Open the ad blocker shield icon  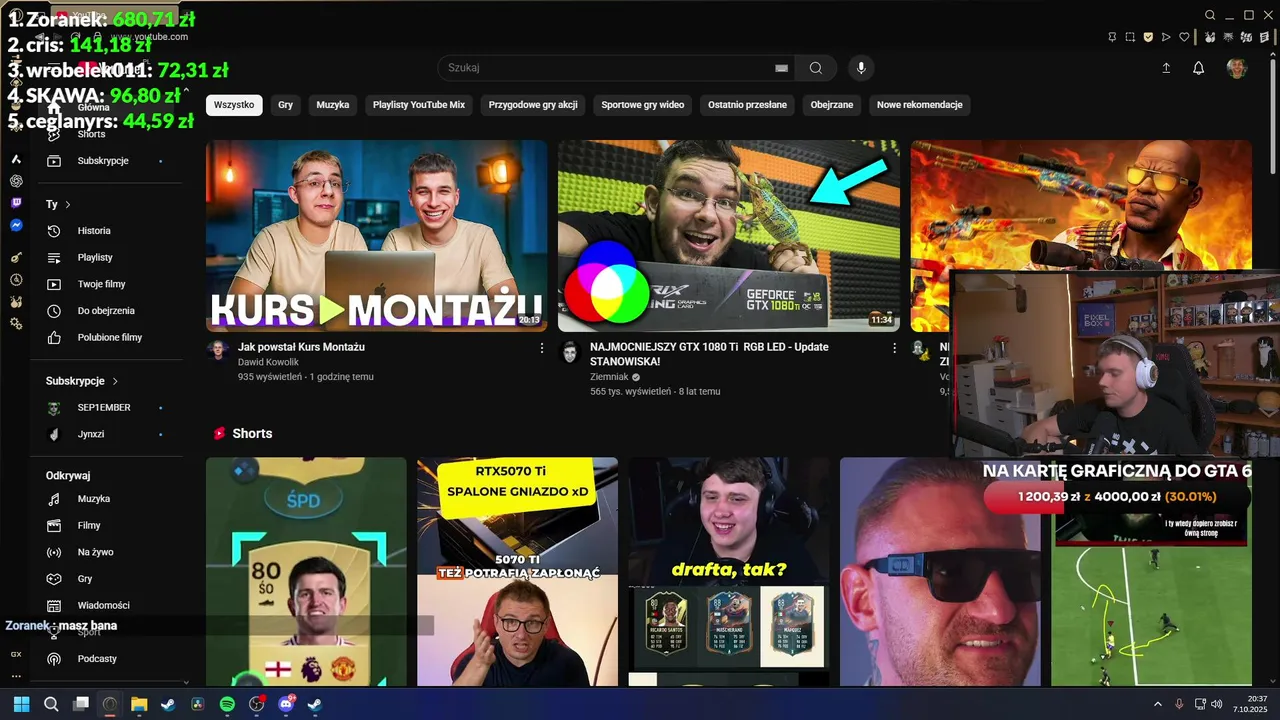tap(1148, 37)
